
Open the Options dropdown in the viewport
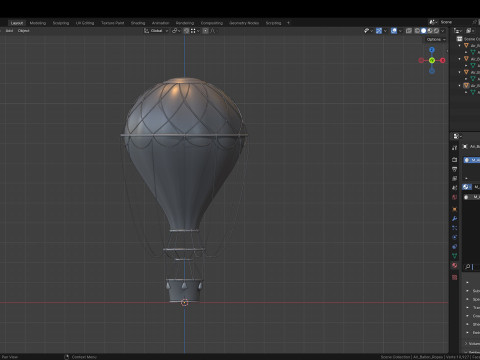[436, 39]
